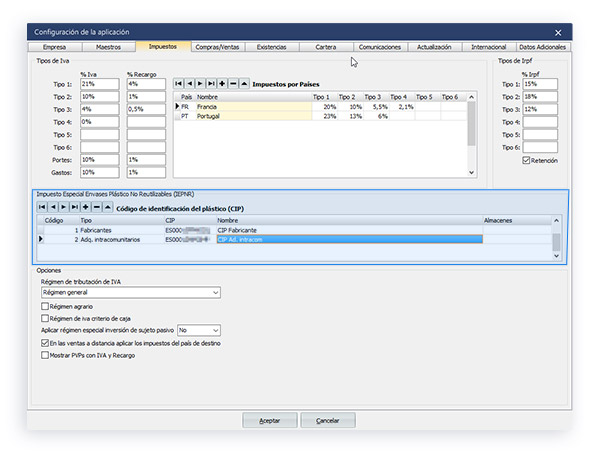Go to last record in Impuestos por Países
The width and height of the screenshot is (600, 464).
(x=211, y=83)
